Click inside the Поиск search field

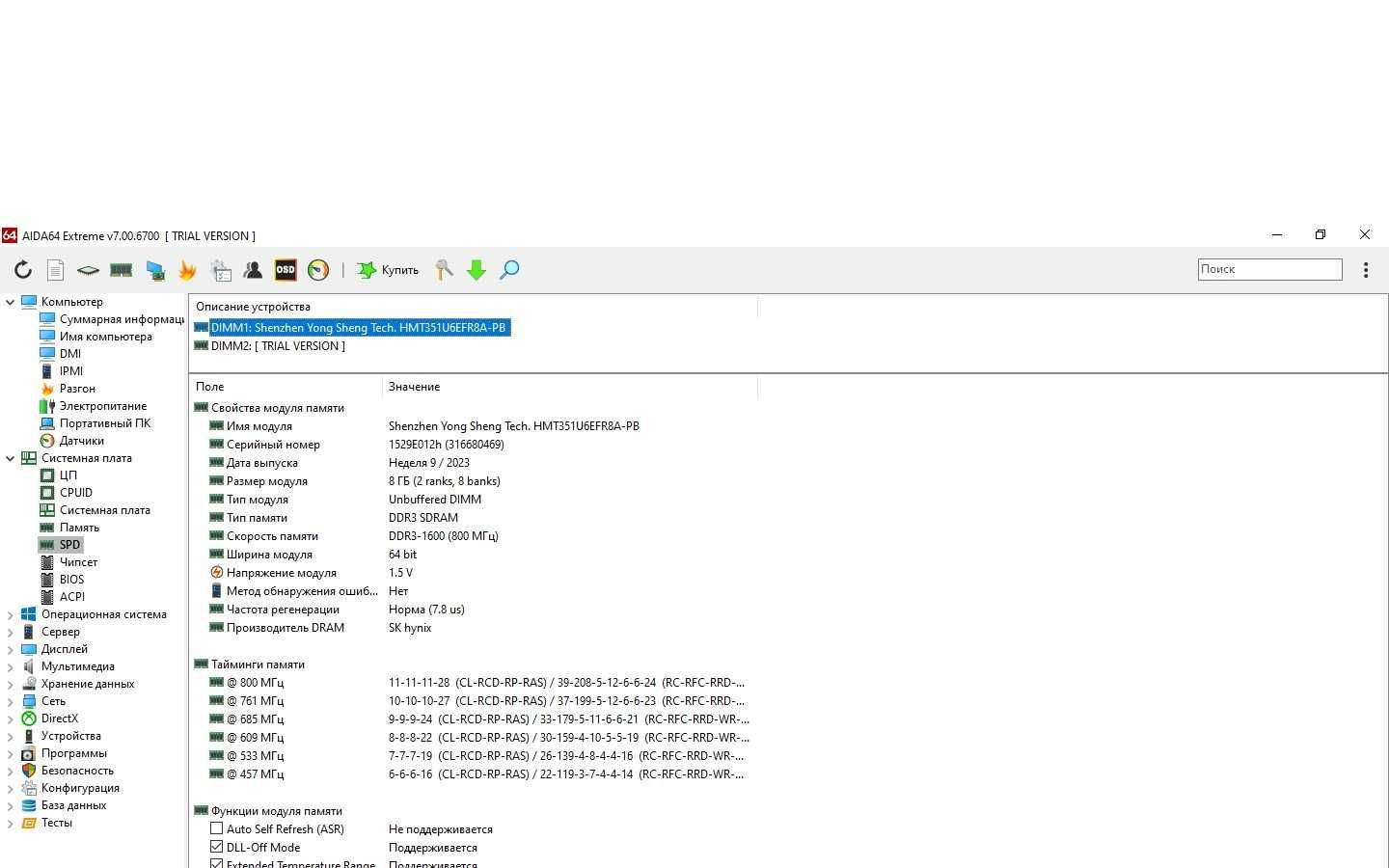click(1269, 269)
